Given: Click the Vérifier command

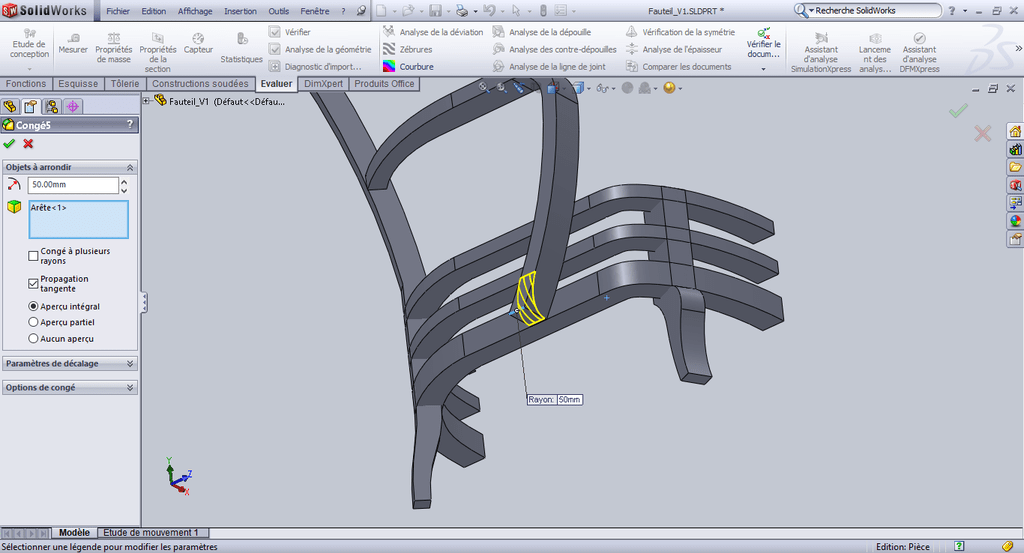Looking at the screenshot, I should click(289, 32).
